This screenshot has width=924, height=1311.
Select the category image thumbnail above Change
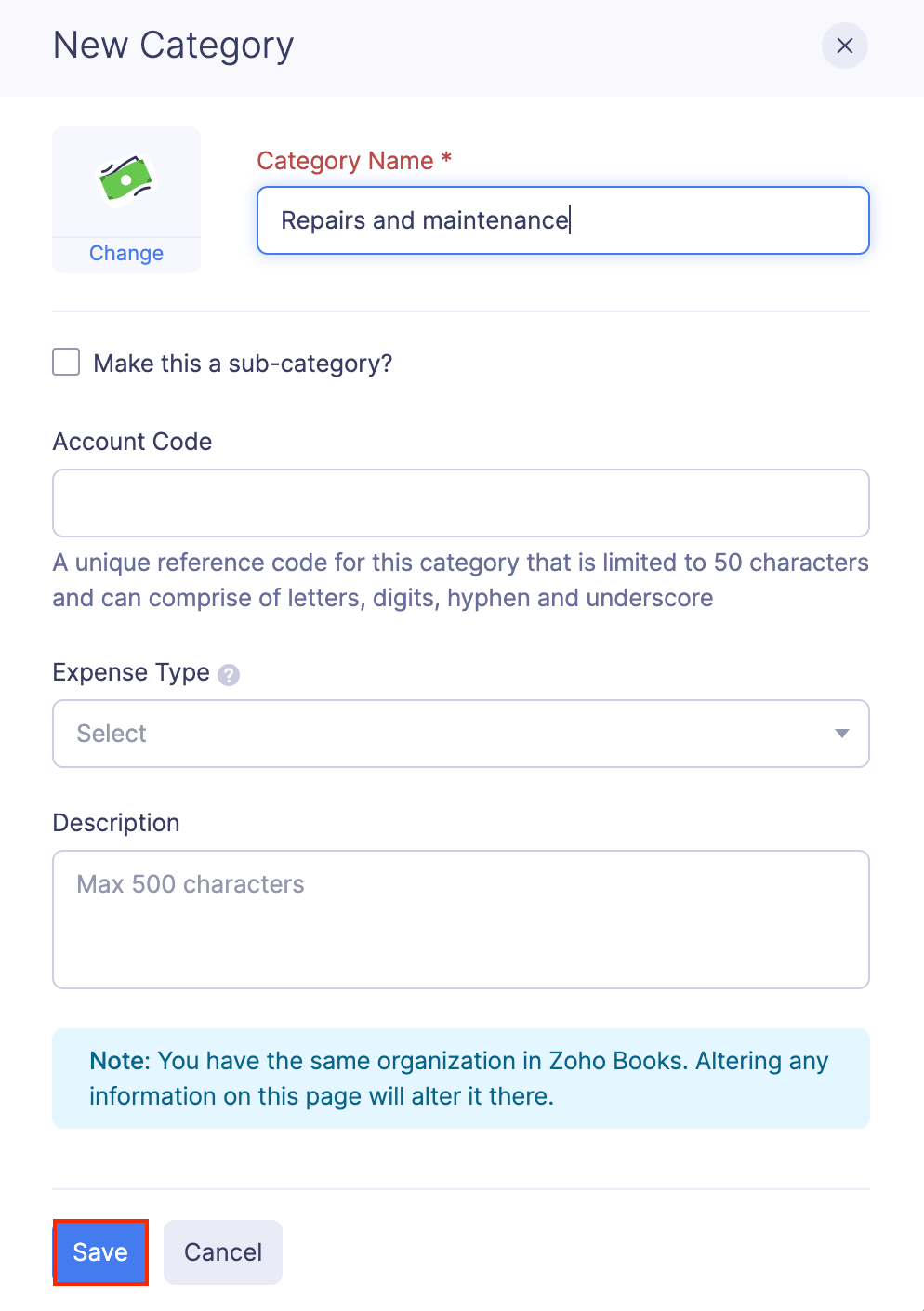tap(126, 180)
